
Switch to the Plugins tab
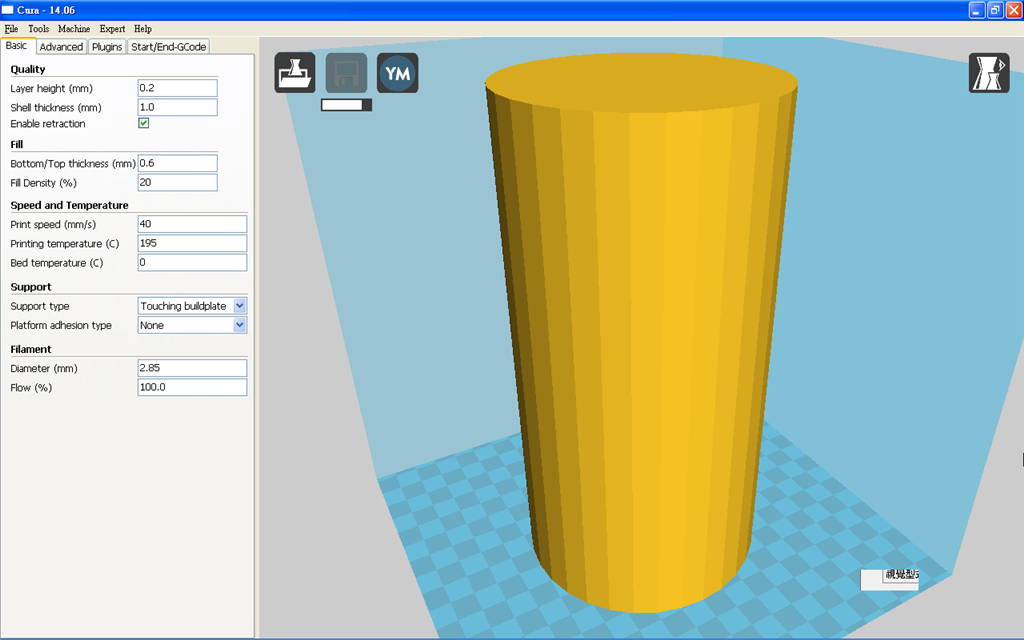pyautogui.click(x=107, y=47)
